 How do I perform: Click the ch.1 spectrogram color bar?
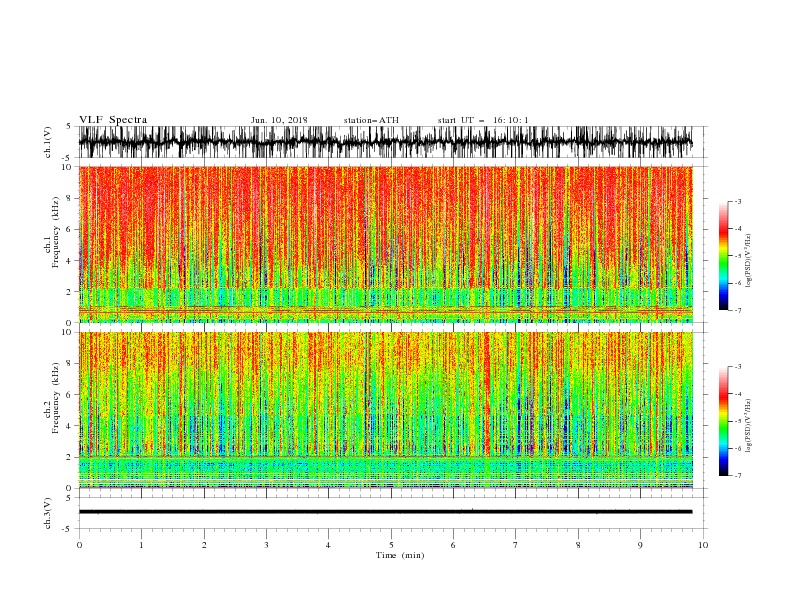pyautogui.click(x=723, y=256)
